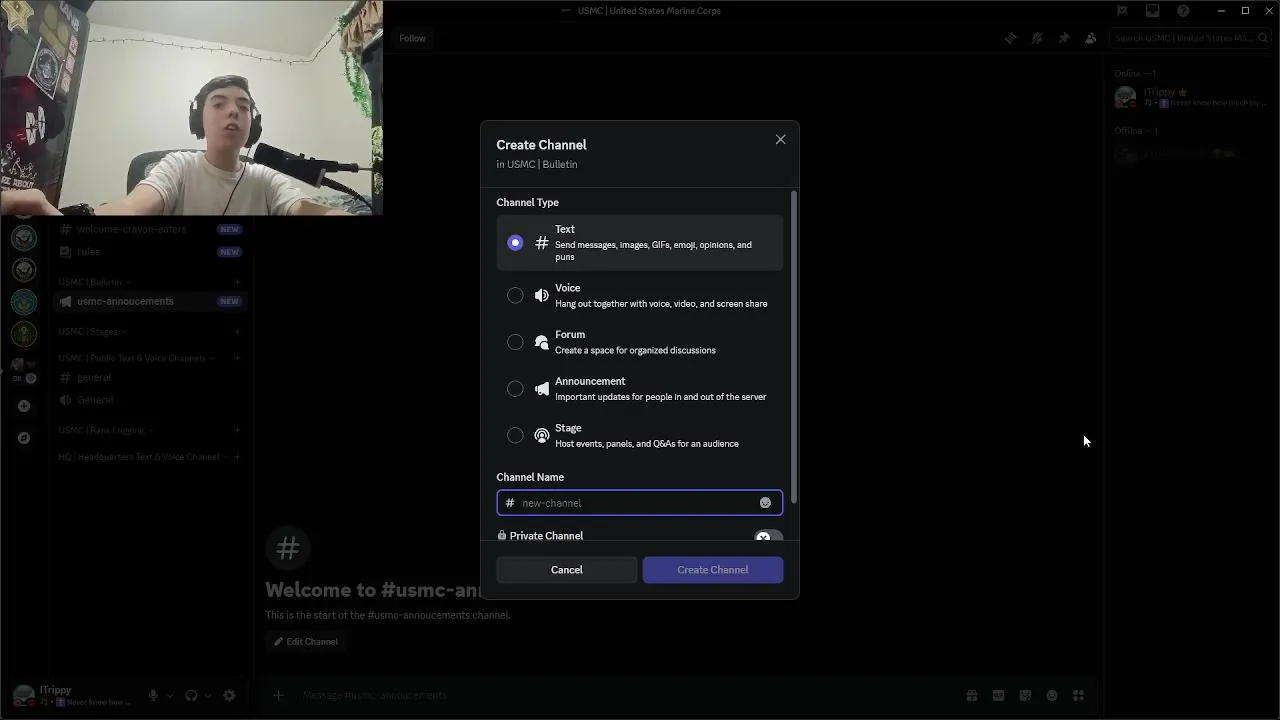
Task: Click the attach plus icon in message bar
Action: point(279,695)
